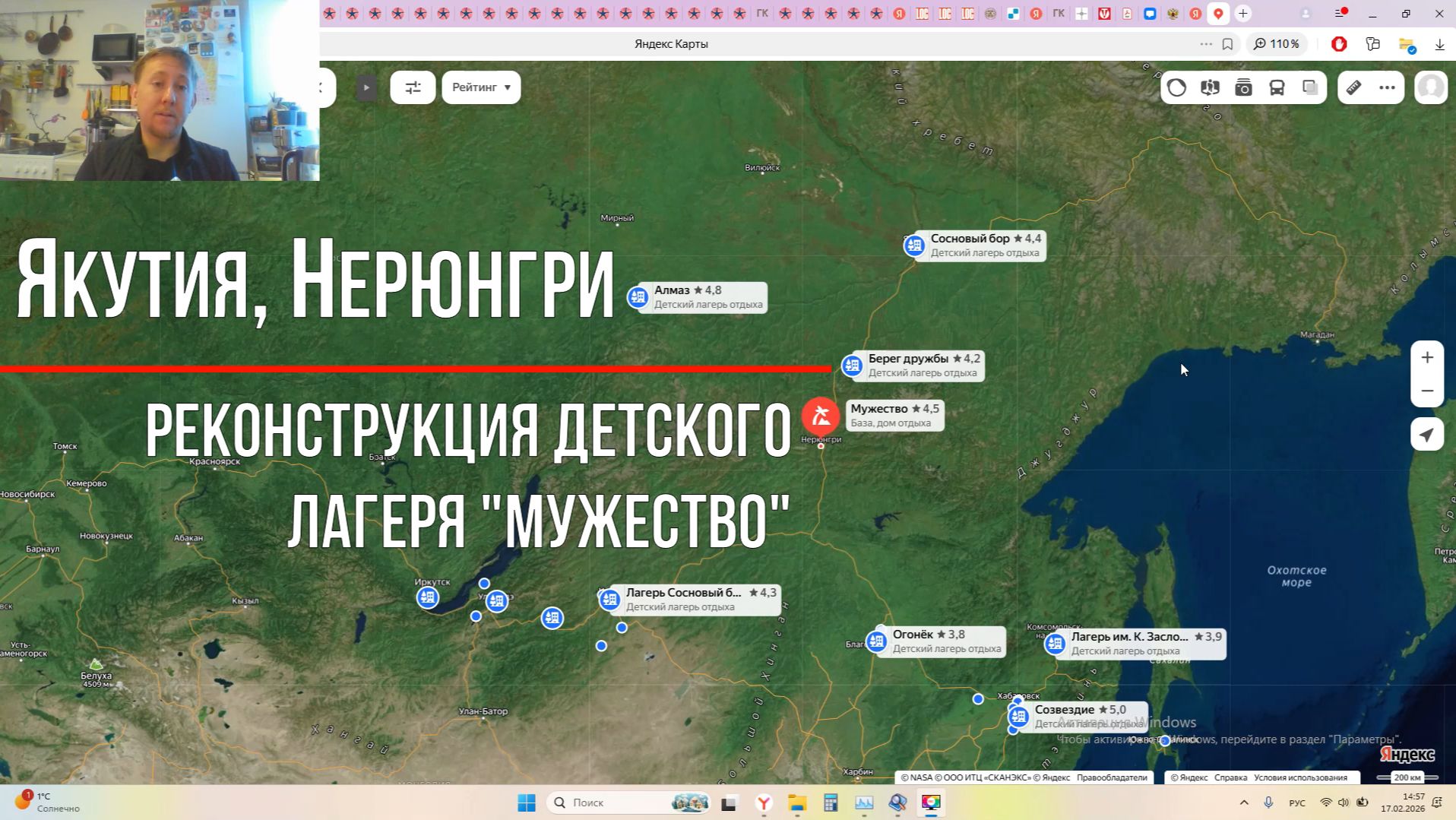This screenshot has height=820, width=1456.
Task: Open photos of places via camera icon
Action: (x=1243, y=87)
